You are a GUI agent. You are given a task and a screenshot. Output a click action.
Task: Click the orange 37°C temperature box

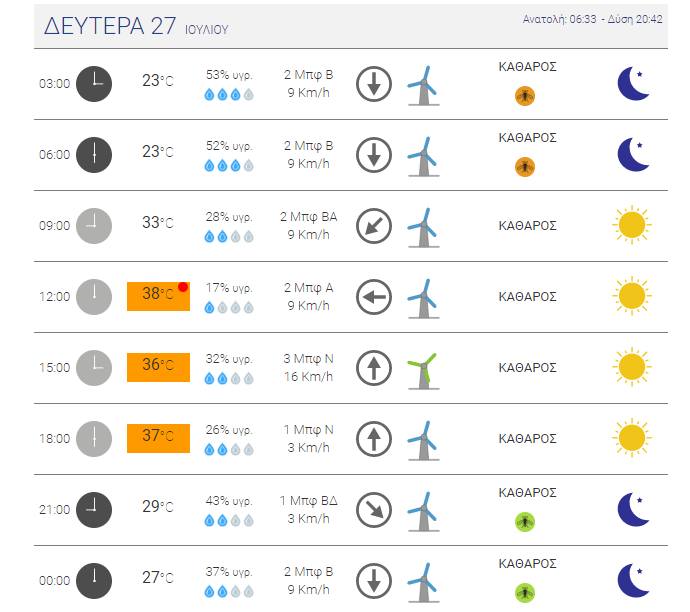pyautogui.click(x=158, y=438)
